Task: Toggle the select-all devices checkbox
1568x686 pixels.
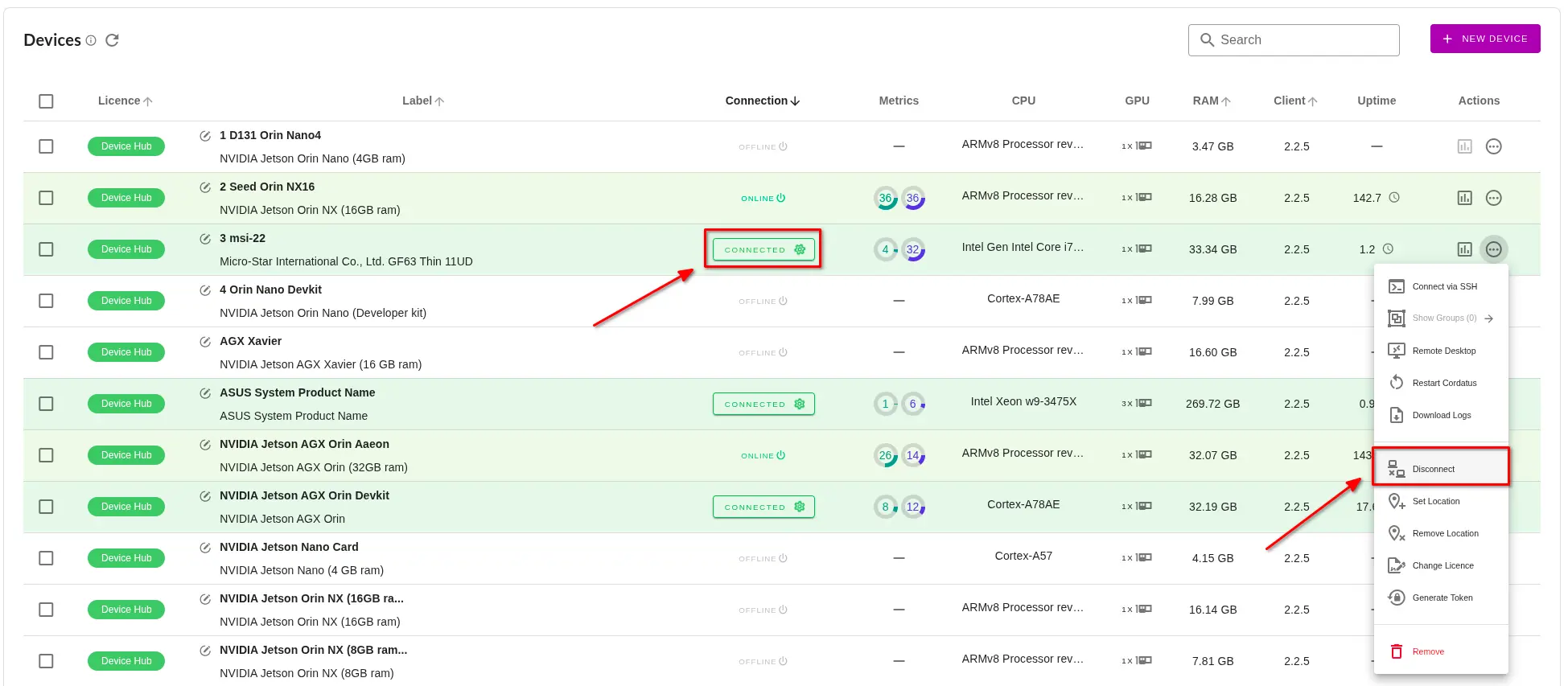Action: (x=46, y=101)
